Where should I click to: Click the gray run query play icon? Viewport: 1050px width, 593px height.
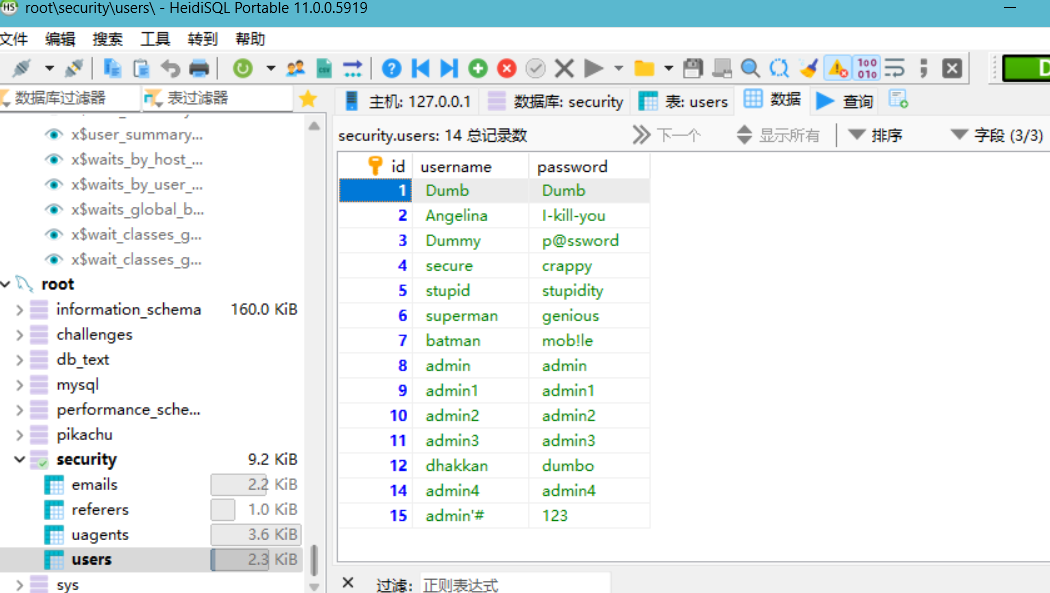click(593, 68)
